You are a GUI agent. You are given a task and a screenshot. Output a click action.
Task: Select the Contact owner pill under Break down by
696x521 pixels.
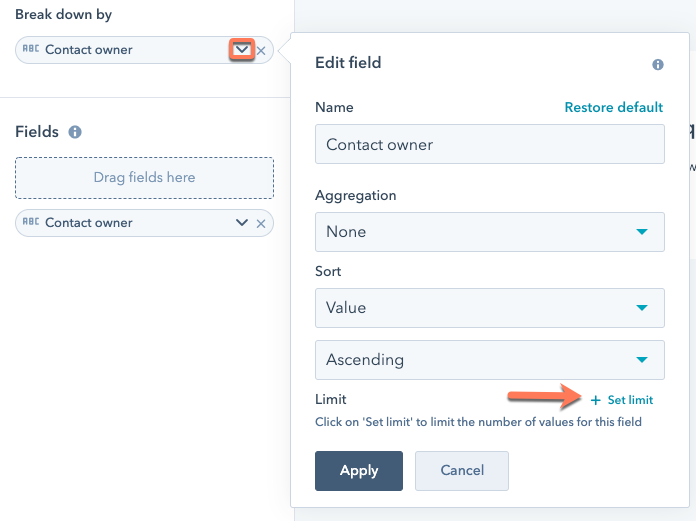pyautogui.click(x=144, y=50)
